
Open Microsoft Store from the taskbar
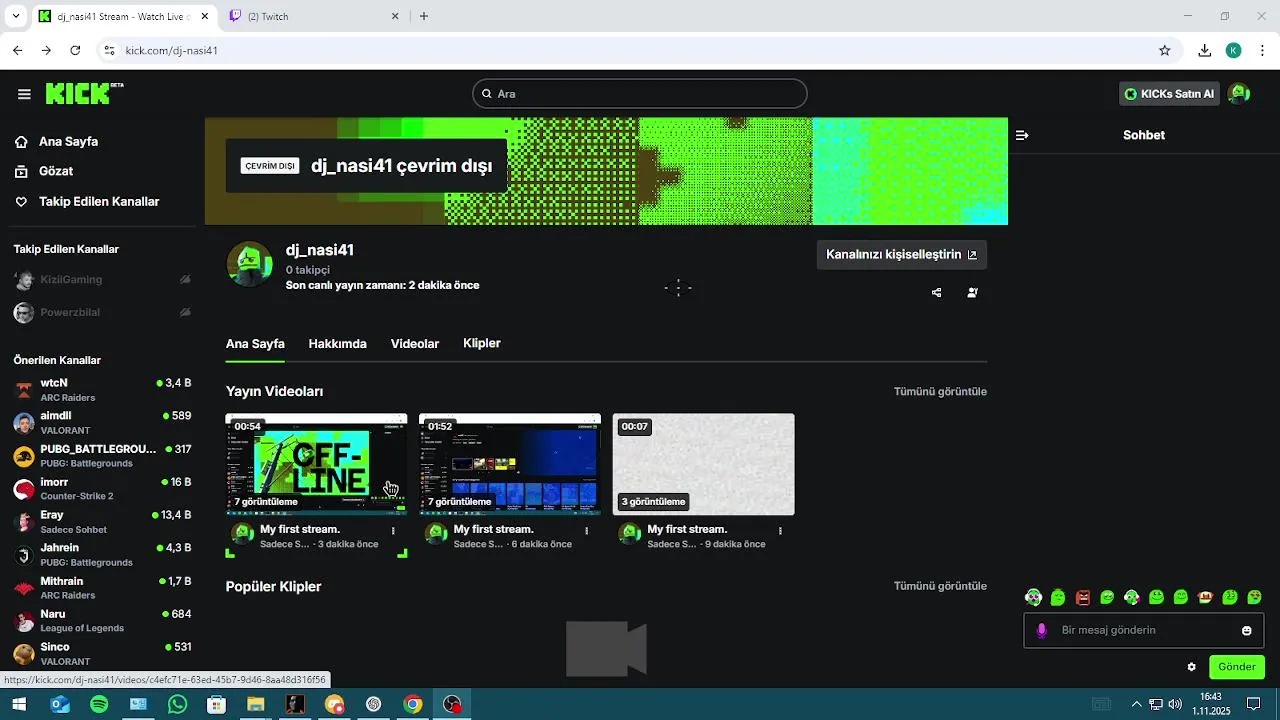tap(216, 704)
